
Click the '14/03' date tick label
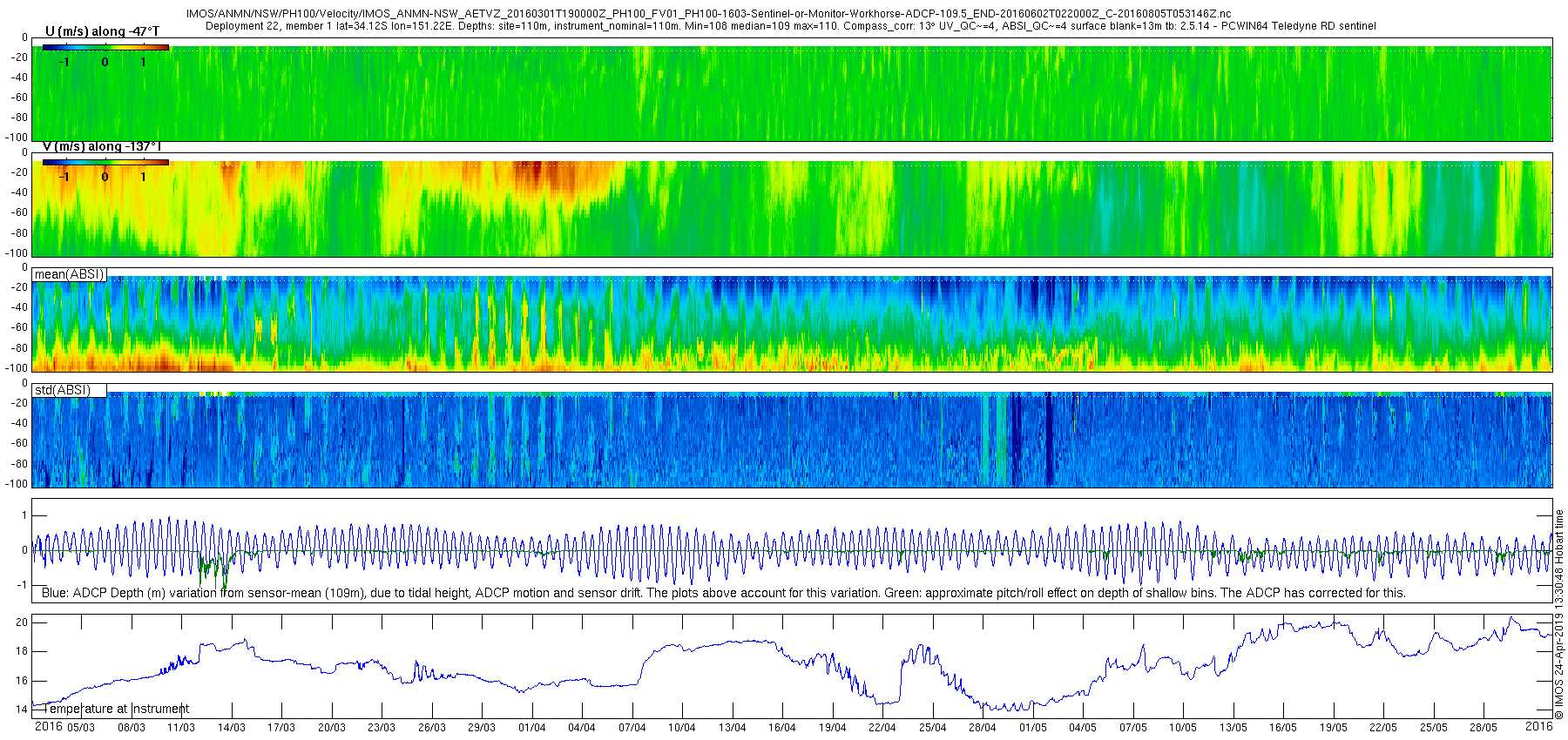click(232, 728)
